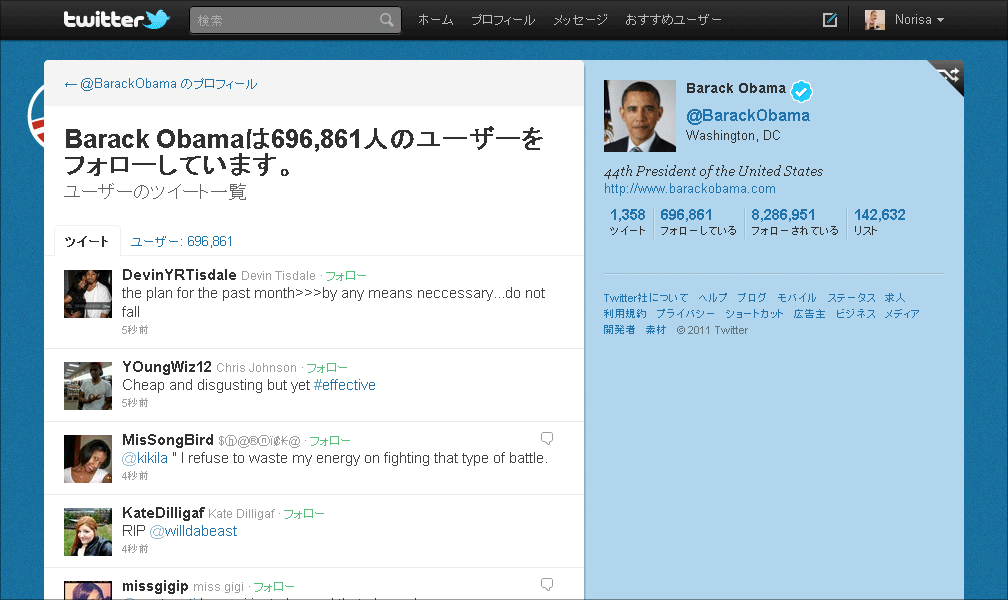Open the プライバシー footer link

click(x=685, y=314)
